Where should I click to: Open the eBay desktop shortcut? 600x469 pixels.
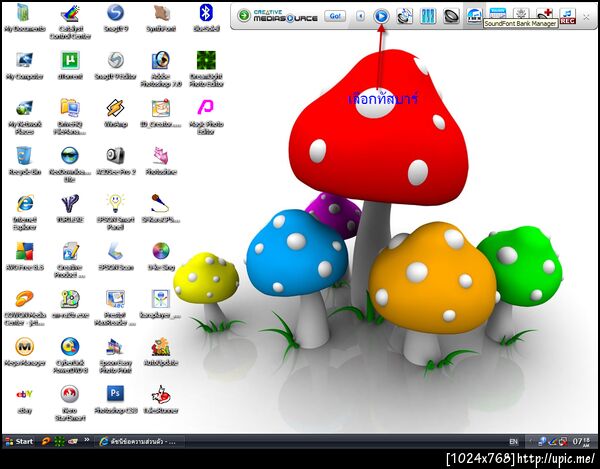(24, 400)
